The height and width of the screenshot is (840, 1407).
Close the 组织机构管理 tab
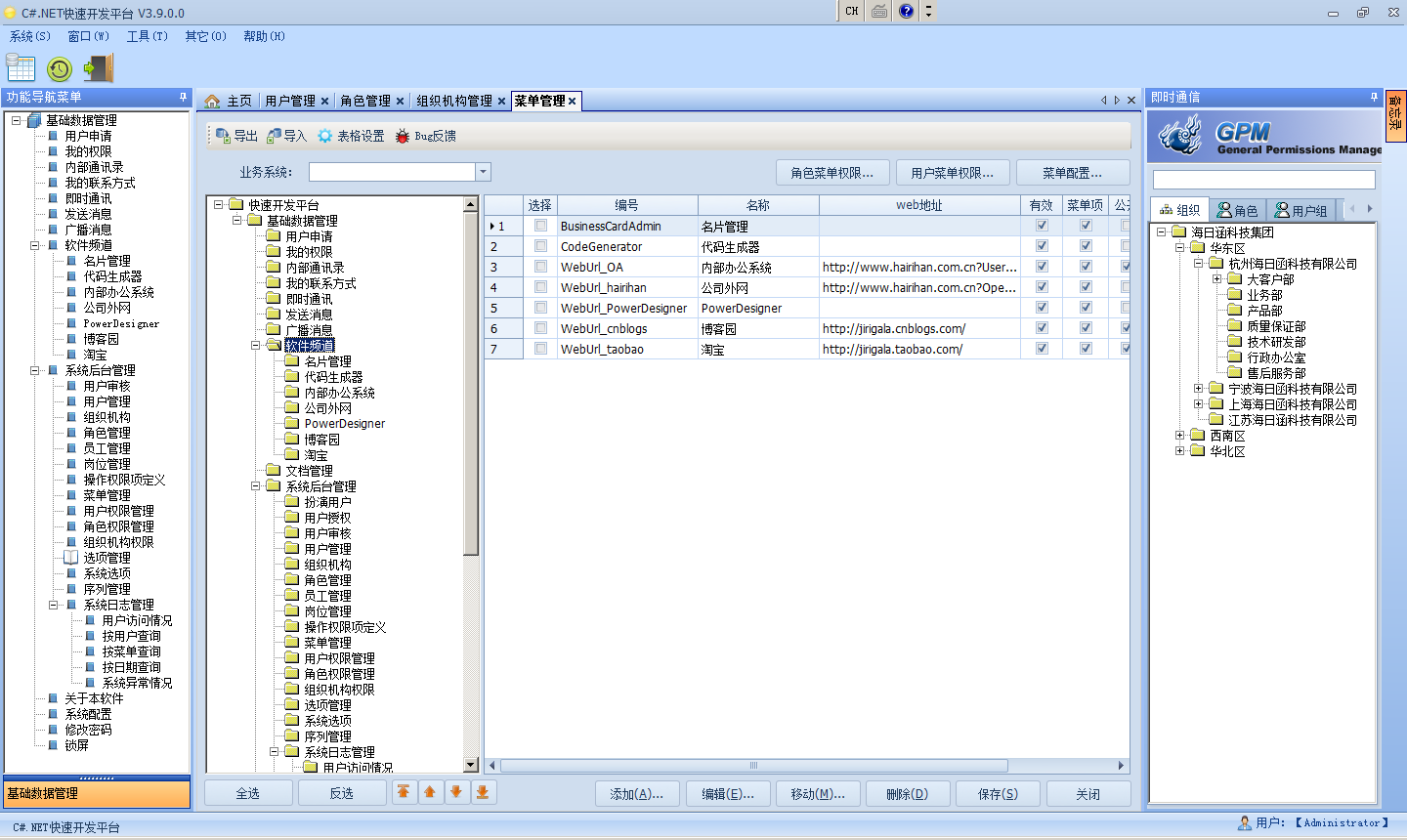[501, 101]
